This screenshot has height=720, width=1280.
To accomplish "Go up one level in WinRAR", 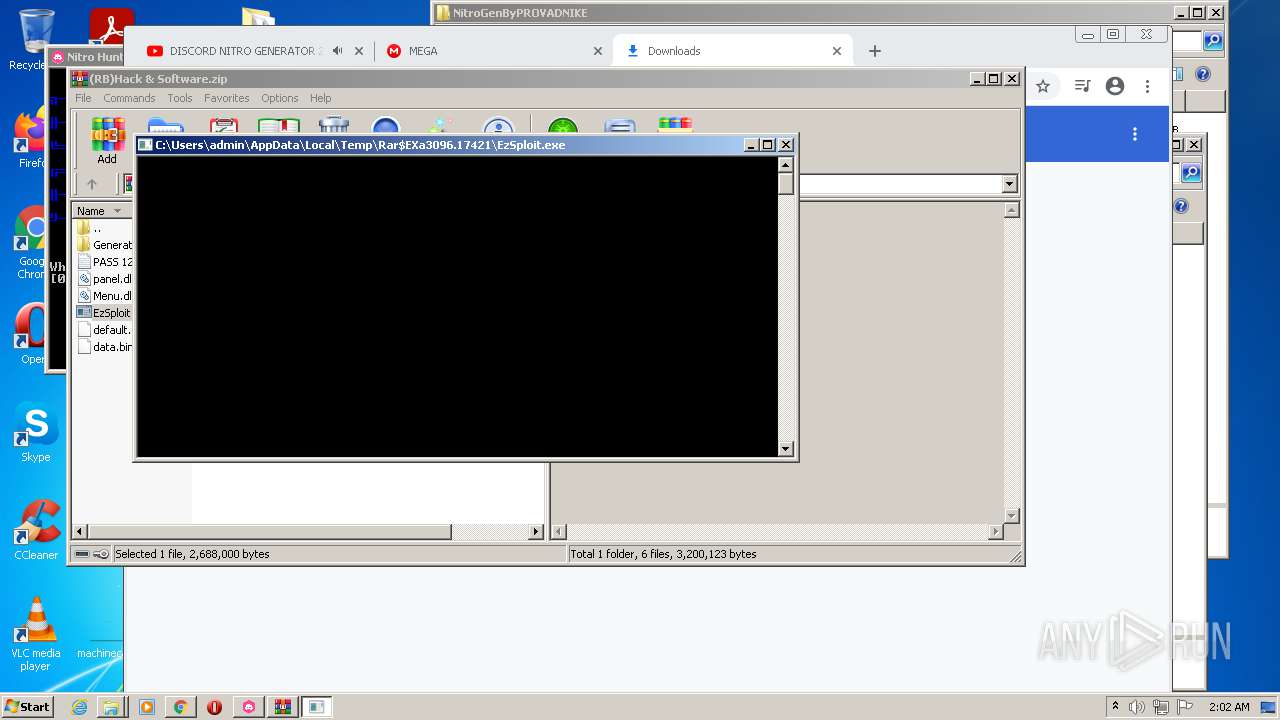I will 92,184.
